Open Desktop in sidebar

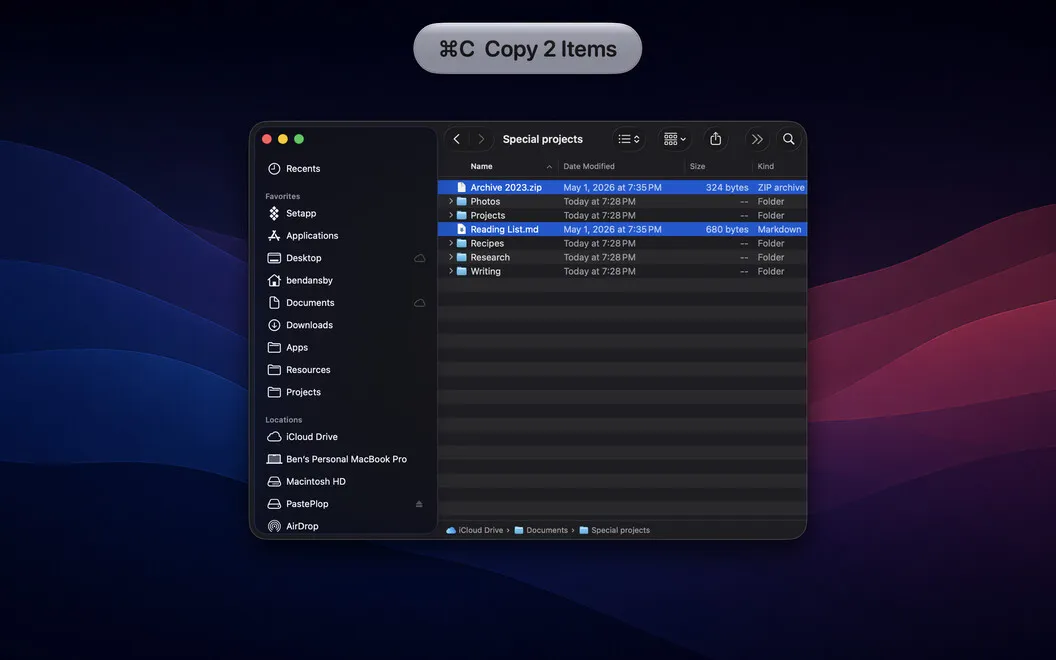pyautogui.click(x=303, y=257)
